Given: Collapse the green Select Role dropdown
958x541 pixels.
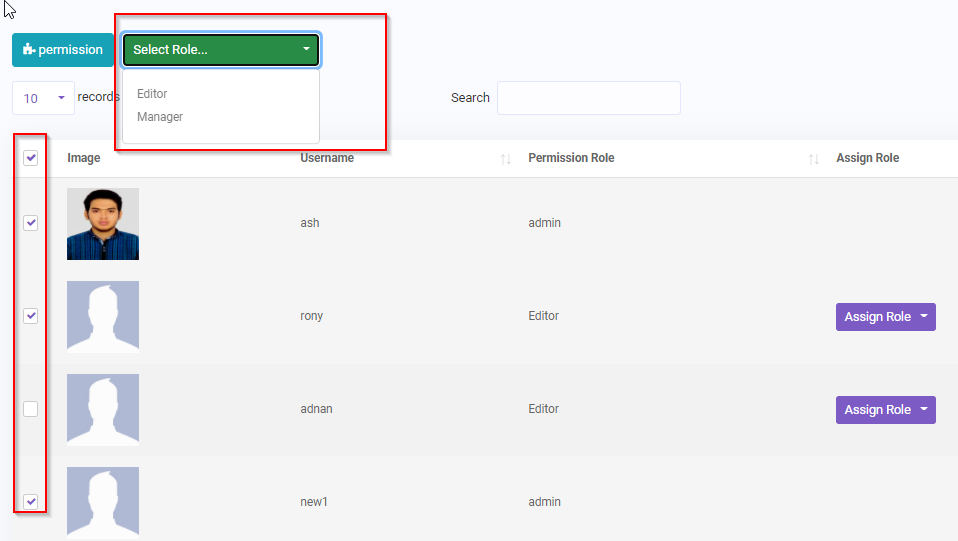Looking at the screenshot, I should [220, 50].
